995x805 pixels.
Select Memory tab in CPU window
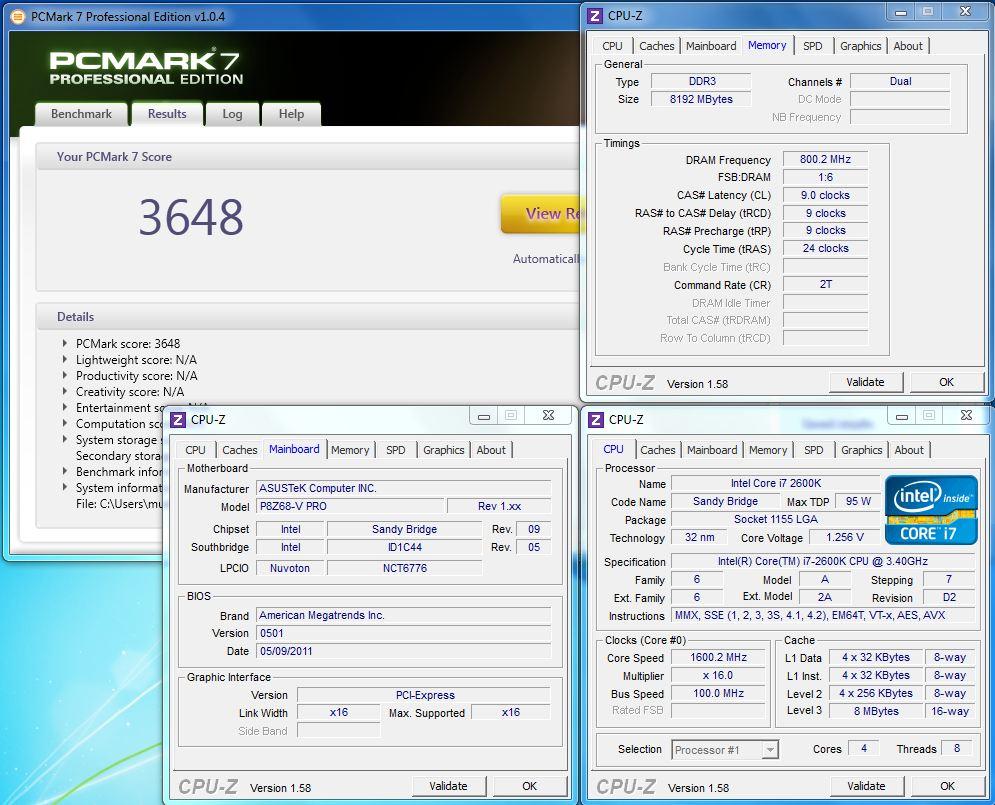coord(768,450)
